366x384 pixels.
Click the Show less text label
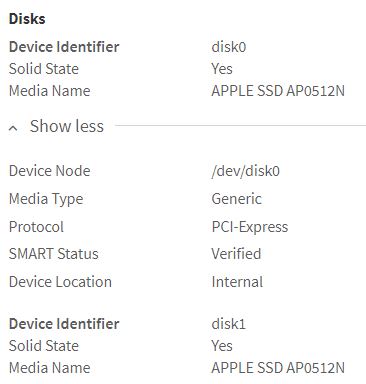pos(67,126)
